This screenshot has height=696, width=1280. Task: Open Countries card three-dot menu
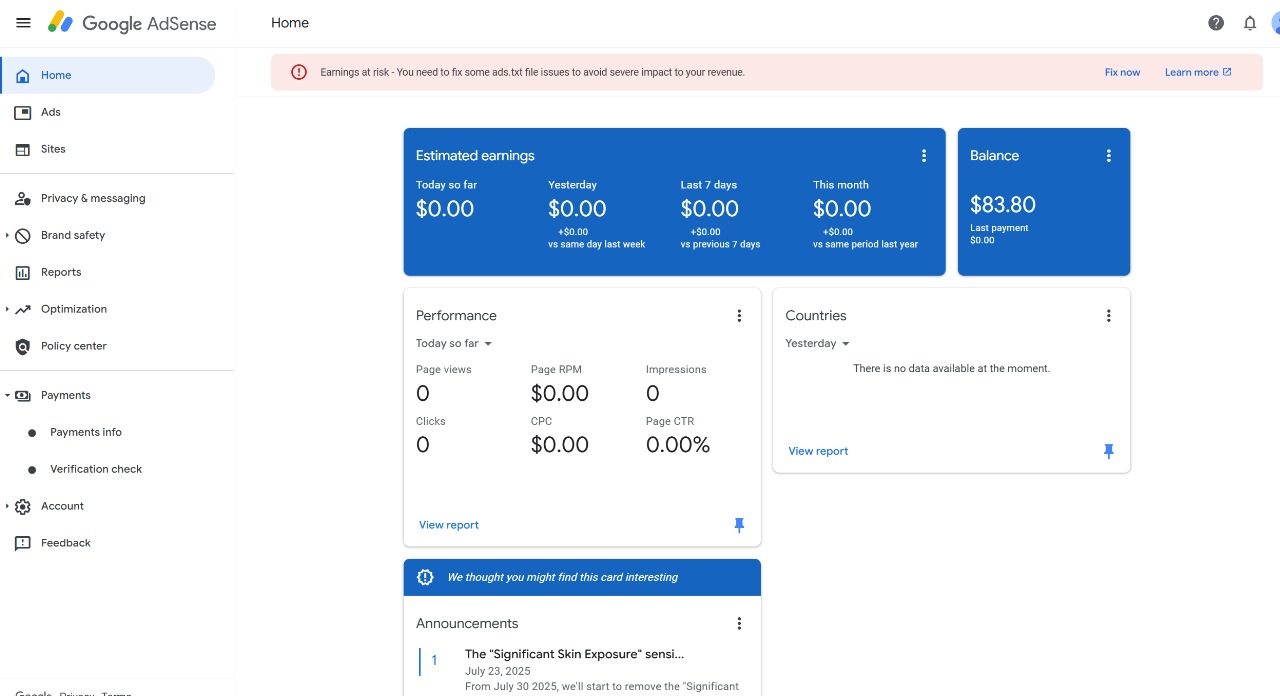tap(1108, 316)
